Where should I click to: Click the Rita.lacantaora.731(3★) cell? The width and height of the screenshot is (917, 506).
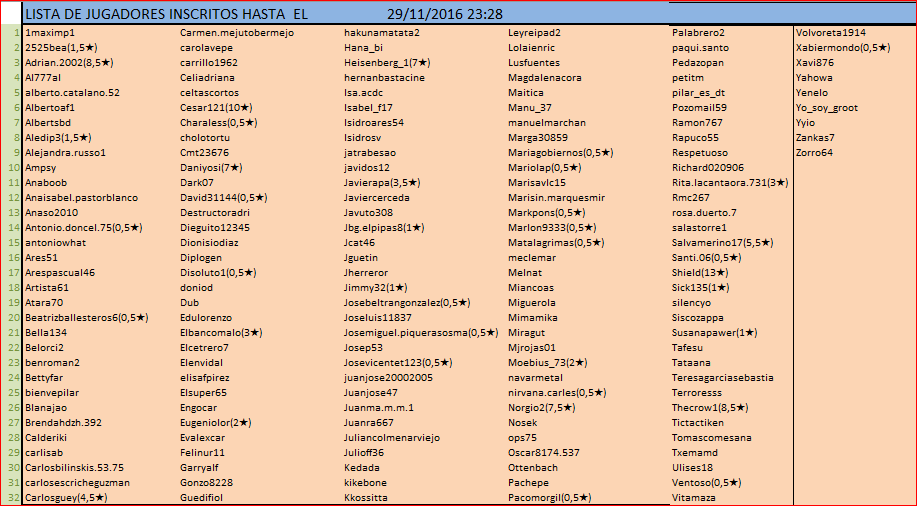tap(730, 182)
